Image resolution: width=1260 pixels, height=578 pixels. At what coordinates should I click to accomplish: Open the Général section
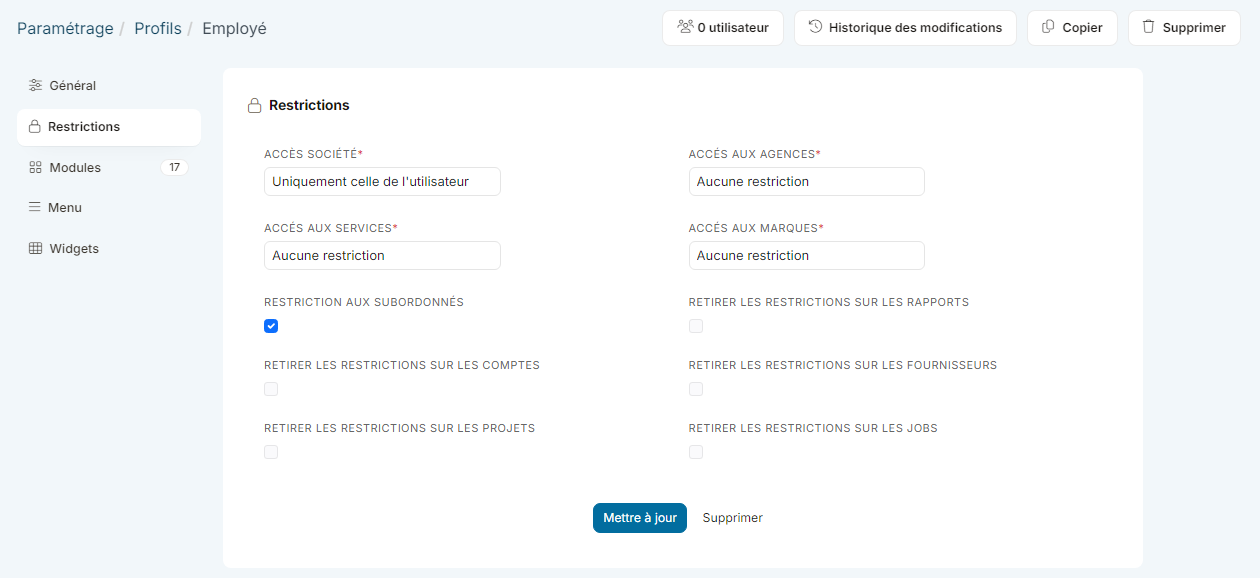[109, 86]
